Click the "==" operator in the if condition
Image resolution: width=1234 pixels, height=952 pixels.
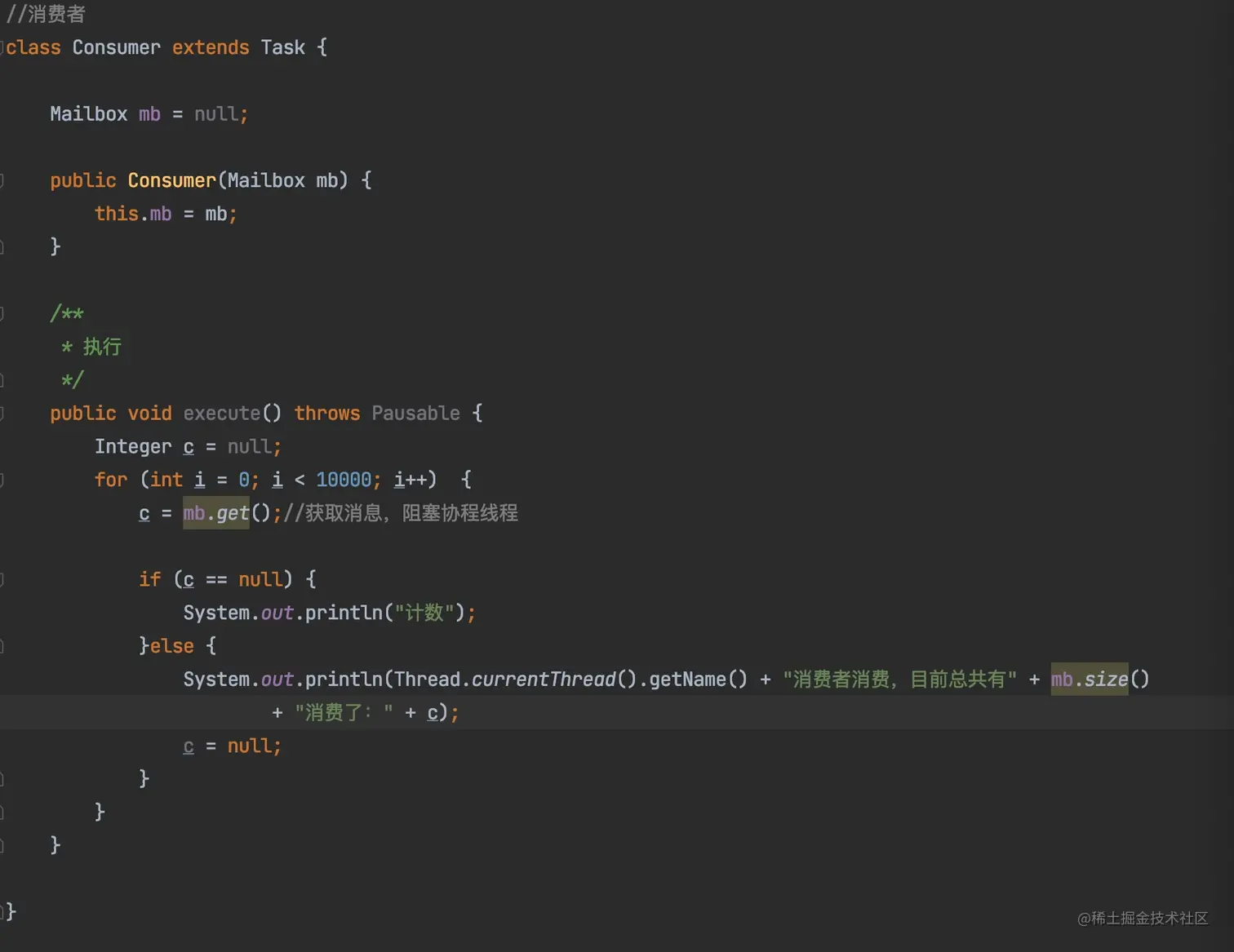coord(216,579)
